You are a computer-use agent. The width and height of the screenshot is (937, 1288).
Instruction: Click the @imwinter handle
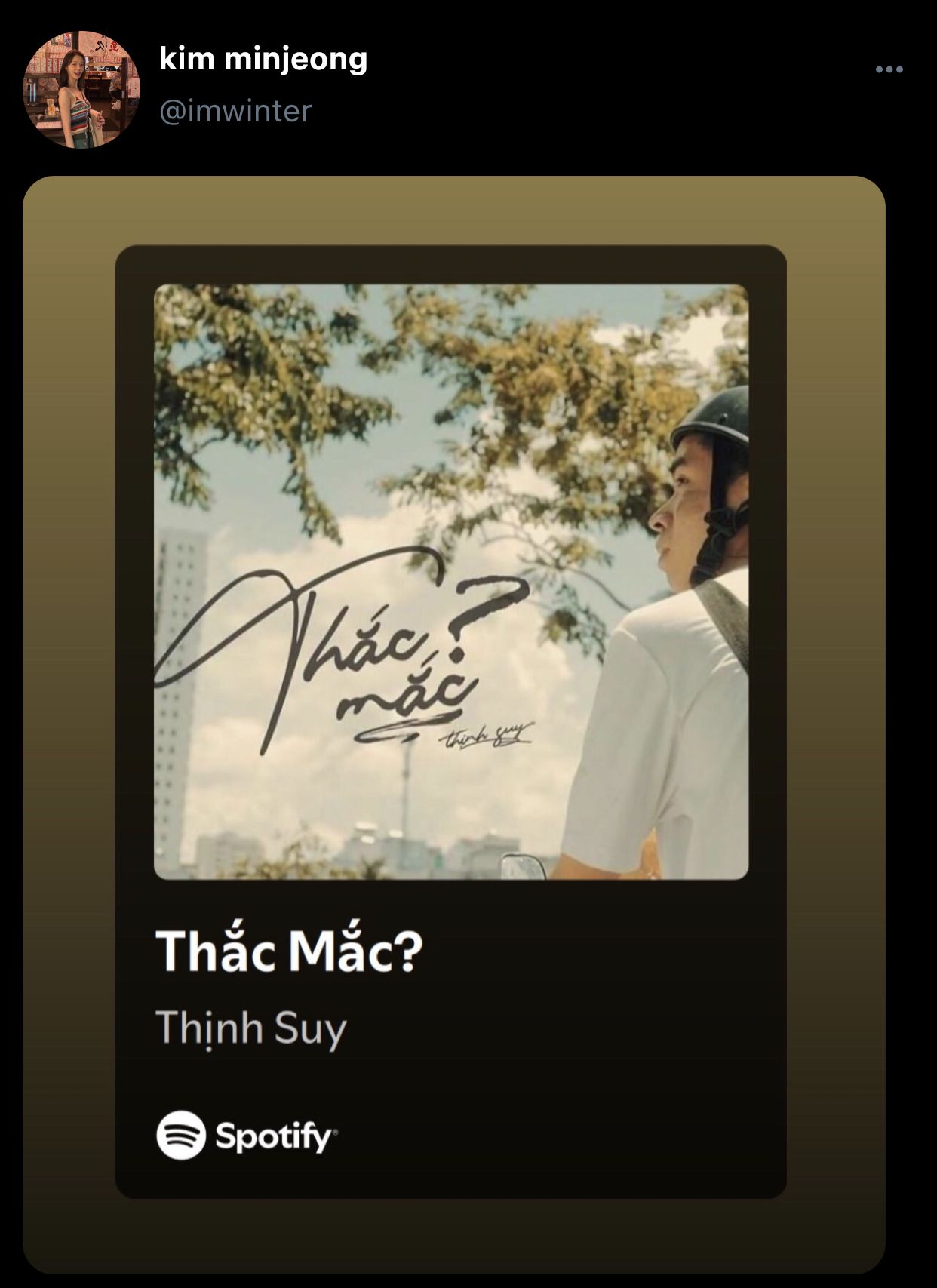click(235, 111)
